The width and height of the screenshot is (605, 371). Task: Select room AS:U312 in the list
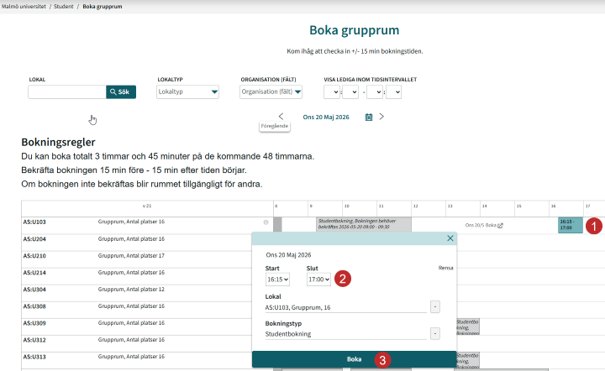point(34,340)
